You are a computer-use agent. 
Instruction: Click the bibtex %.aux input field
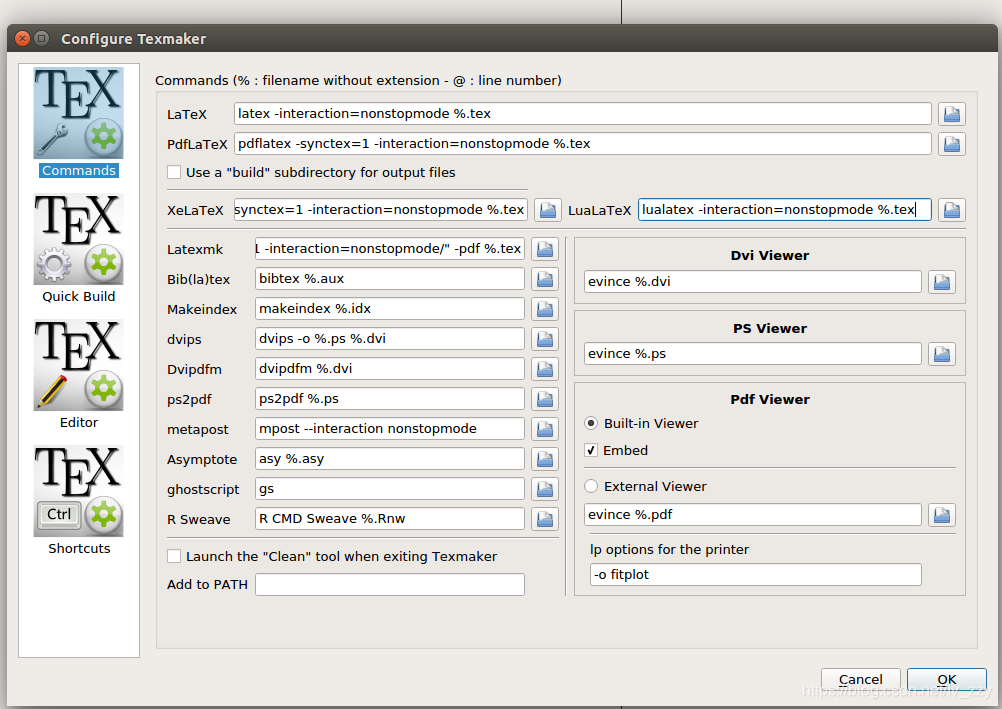coord(390,279)
